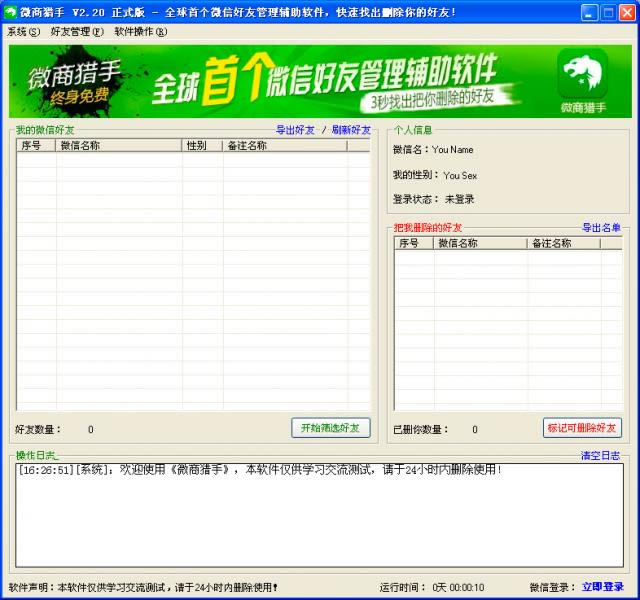Click the 刷新好友 link
640x600 pixels.
pos(351,130)
